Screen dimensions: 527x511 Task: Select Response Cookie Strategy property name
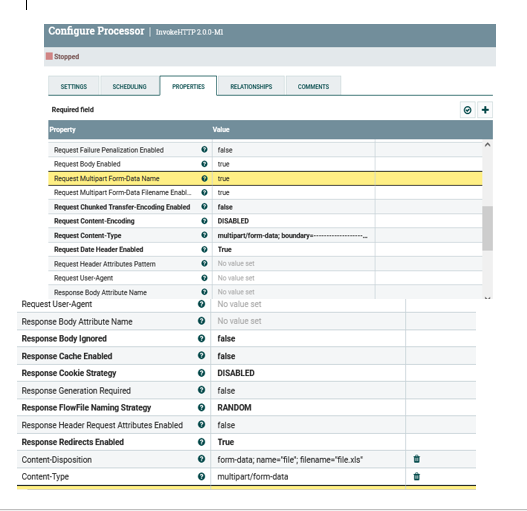click(x=69, y=373)
